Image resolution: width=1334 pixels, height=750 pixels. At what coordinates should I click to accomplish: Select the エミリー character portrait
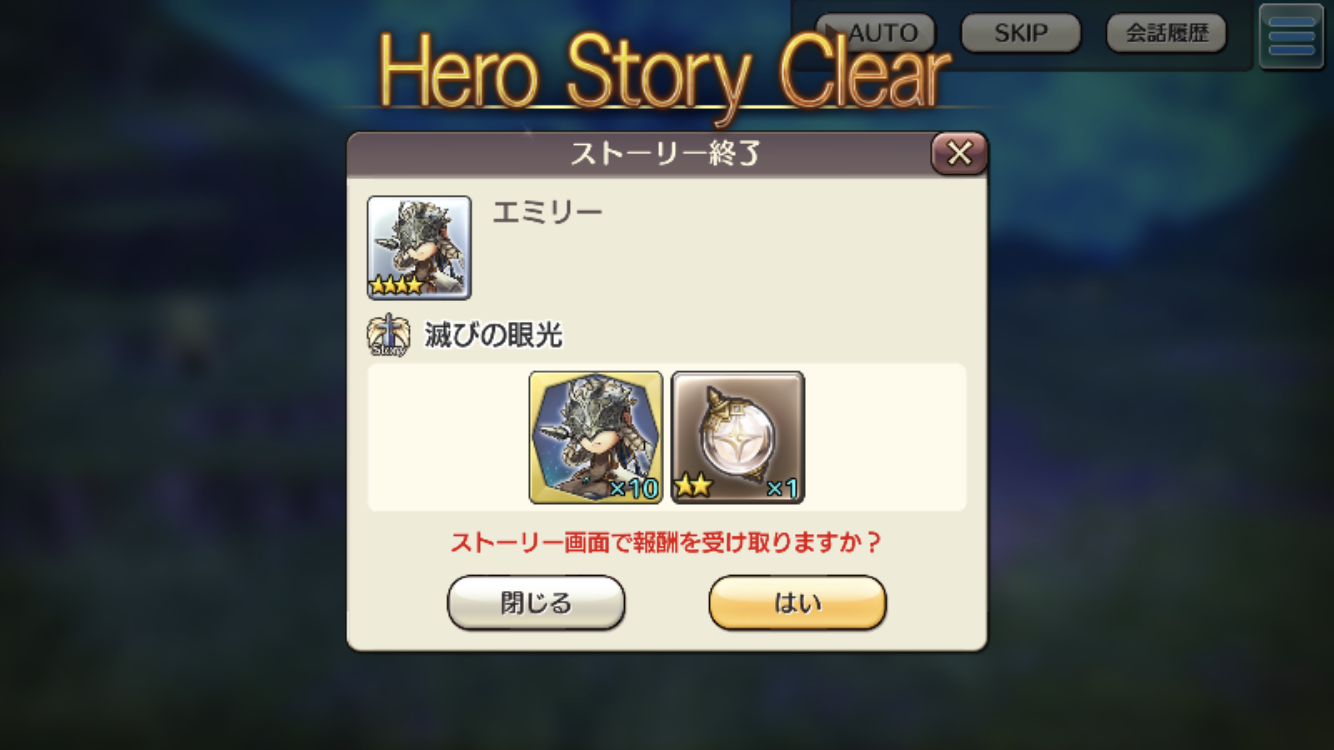419,247
